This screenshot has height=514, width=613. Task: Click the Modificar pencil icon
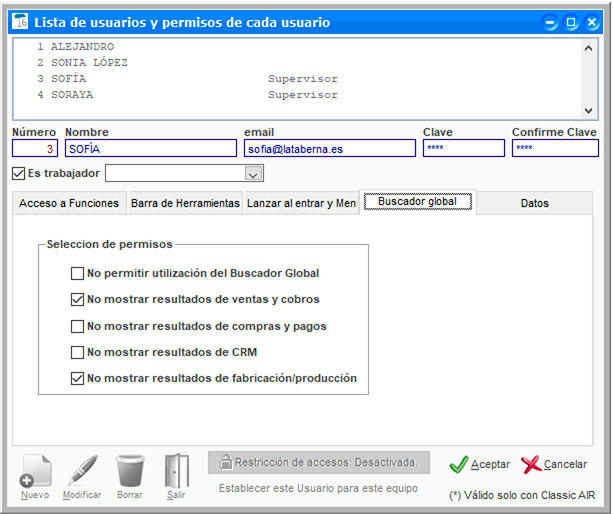click(82, 471)
